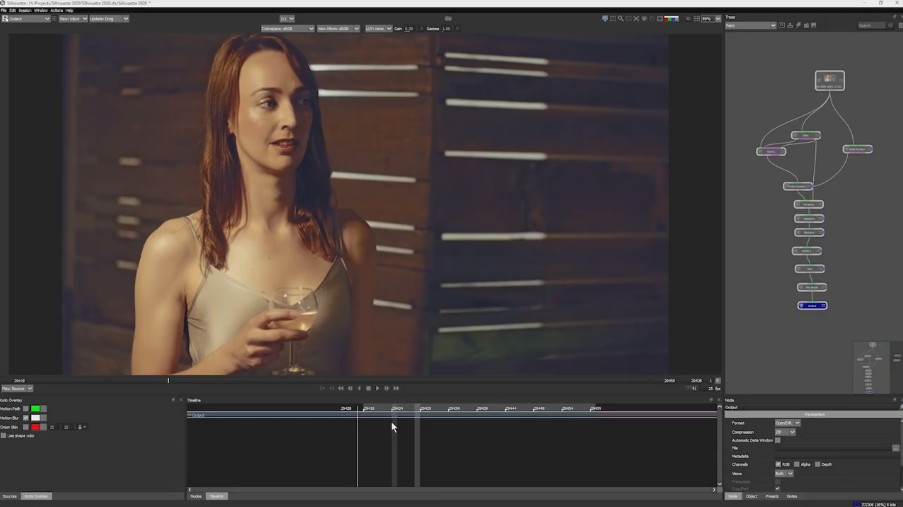Click the timeline horizontal scrollbar
The width and height of the screenshot is (903, 507).
point(452,490)
